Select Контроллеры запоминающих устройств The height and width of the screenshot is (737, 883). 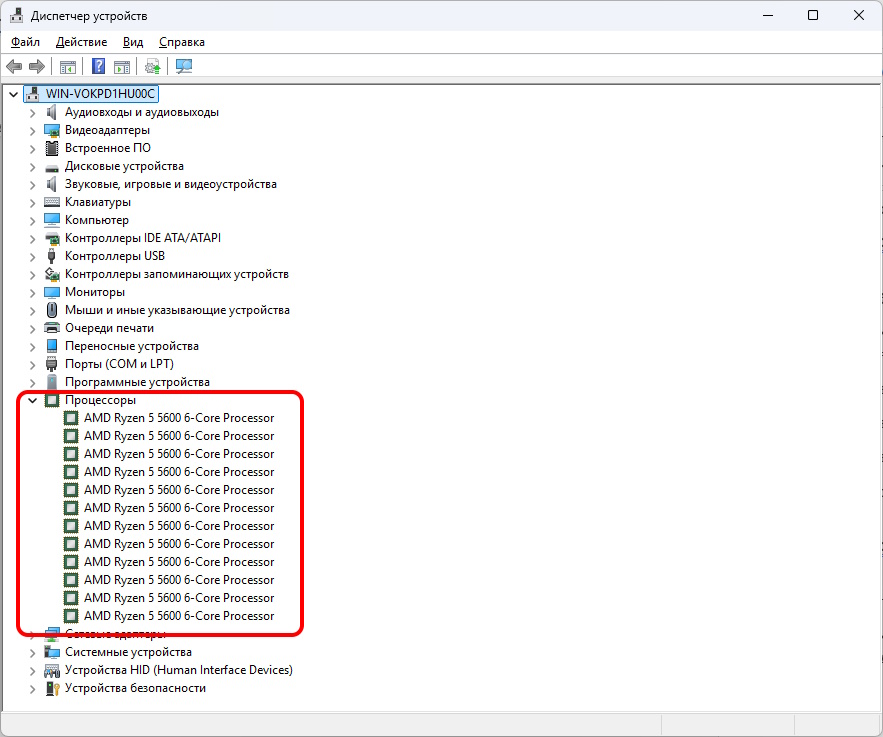[x=177, y=274]
